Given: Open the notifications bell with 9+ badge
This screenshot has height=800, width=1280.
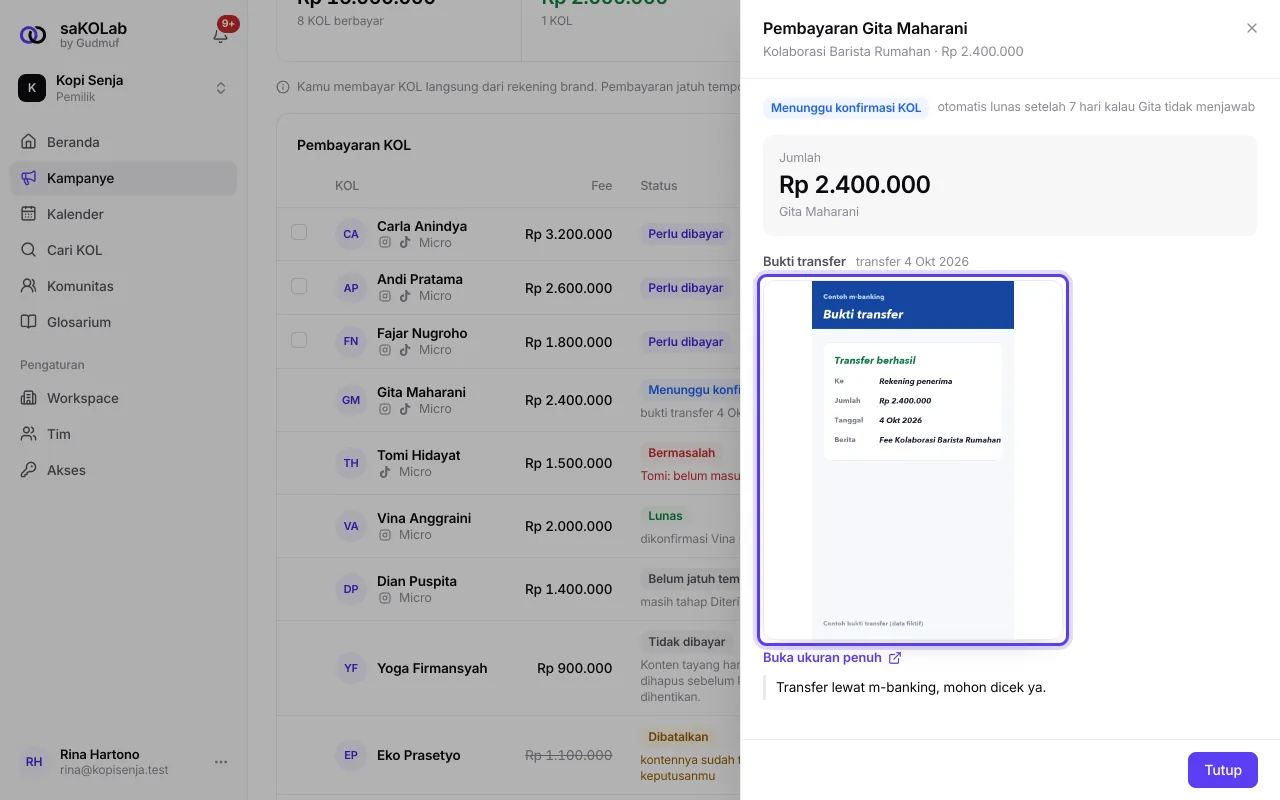Looking at the screenshot, I should (221, 35).
